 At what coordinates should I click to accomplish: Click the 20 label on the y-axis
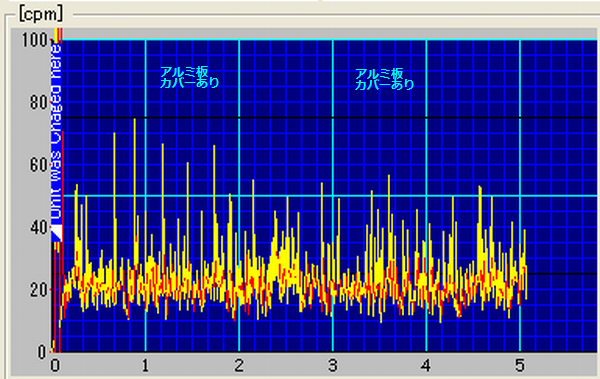pyautogui.click(x=39, y=290)
